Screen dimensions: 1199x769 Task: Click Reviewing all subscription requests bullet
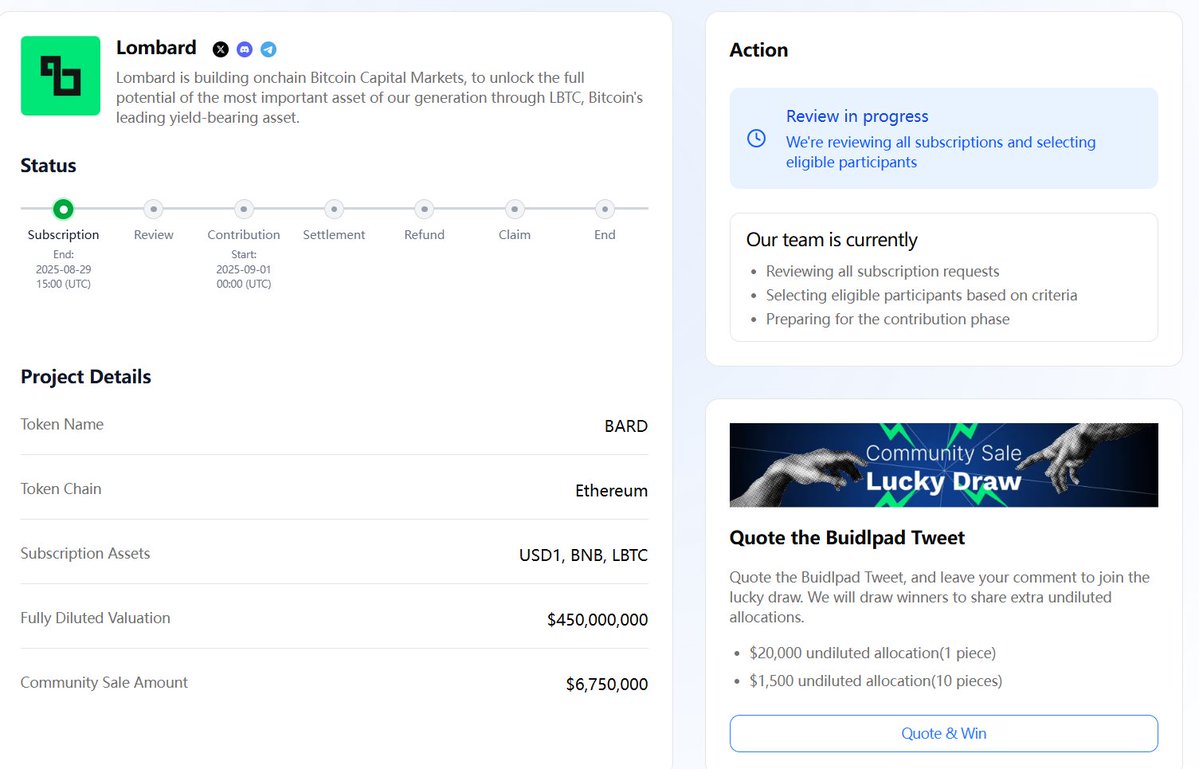tap(882, 271)
